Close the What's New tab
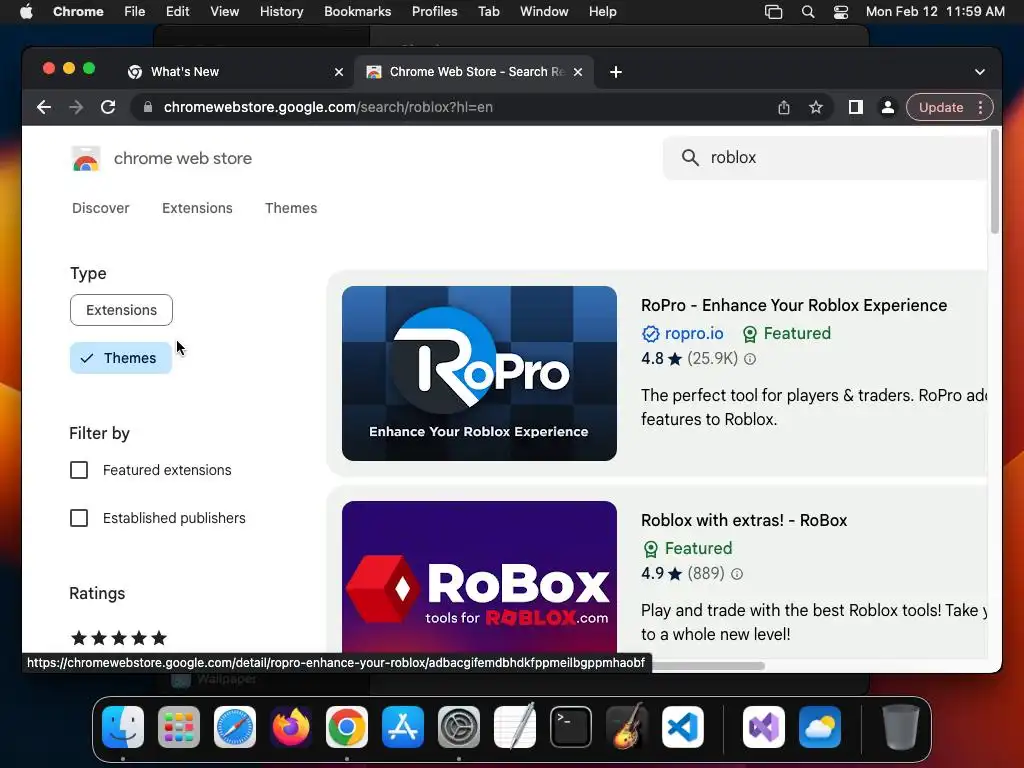The image size is (1024, 768). (x=339, y=72)
